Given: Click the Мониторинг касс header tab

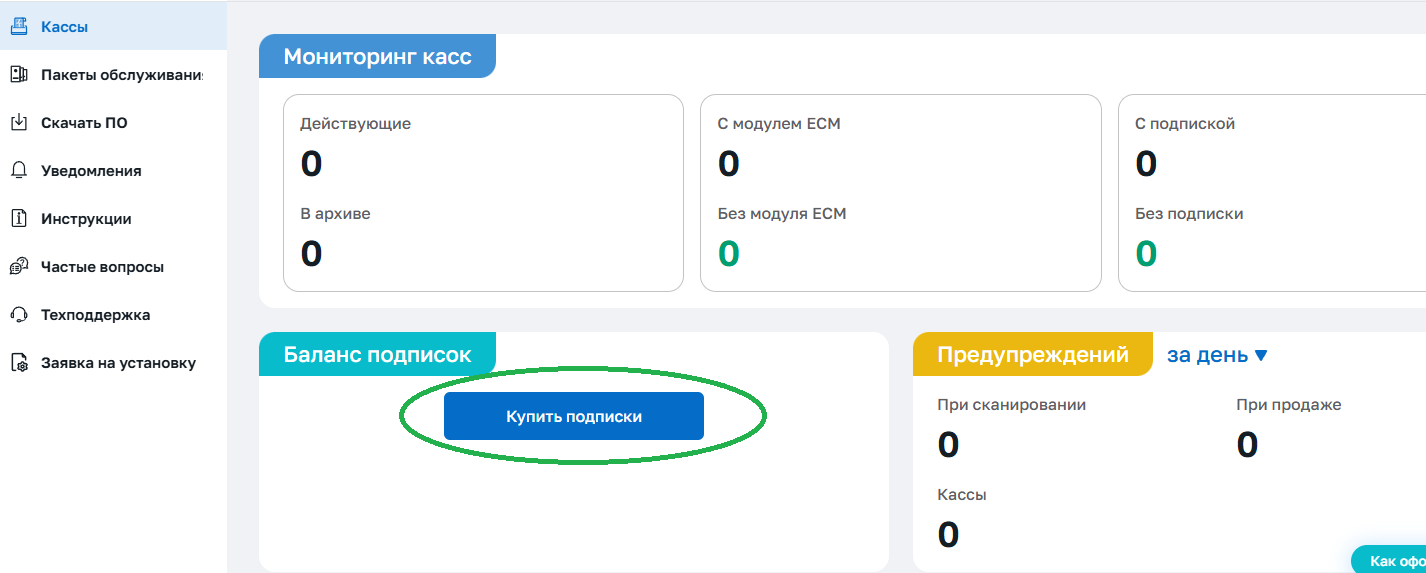Looking at the screenshot, I should click(377, 56).
